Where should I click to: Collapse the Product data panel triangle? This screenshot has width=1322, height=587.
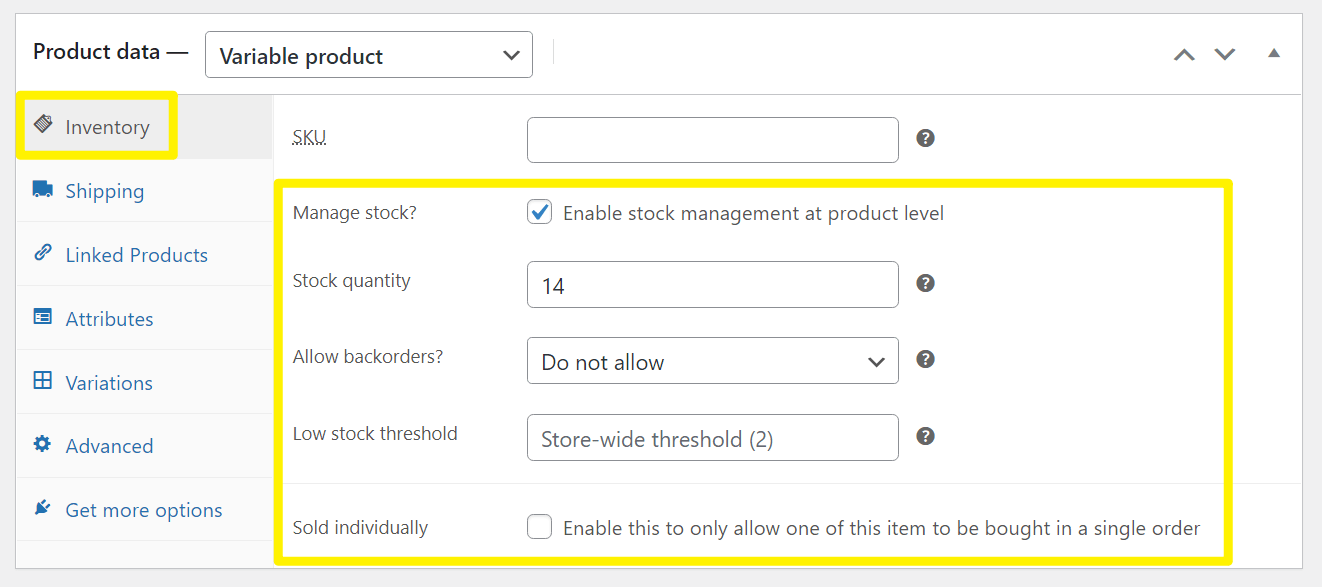click(1274, 53)
